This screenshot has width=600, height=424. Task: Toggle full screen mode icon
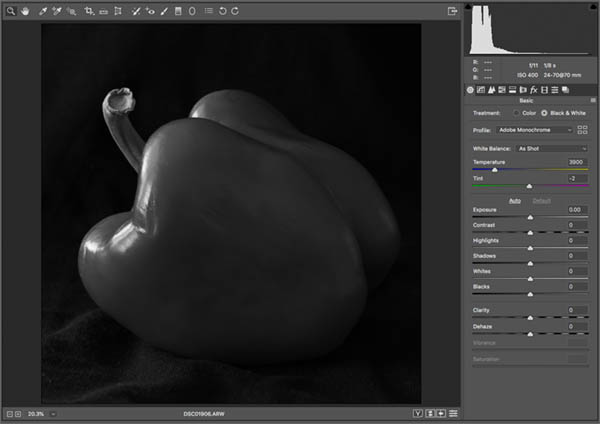click(x=452, y=11)
